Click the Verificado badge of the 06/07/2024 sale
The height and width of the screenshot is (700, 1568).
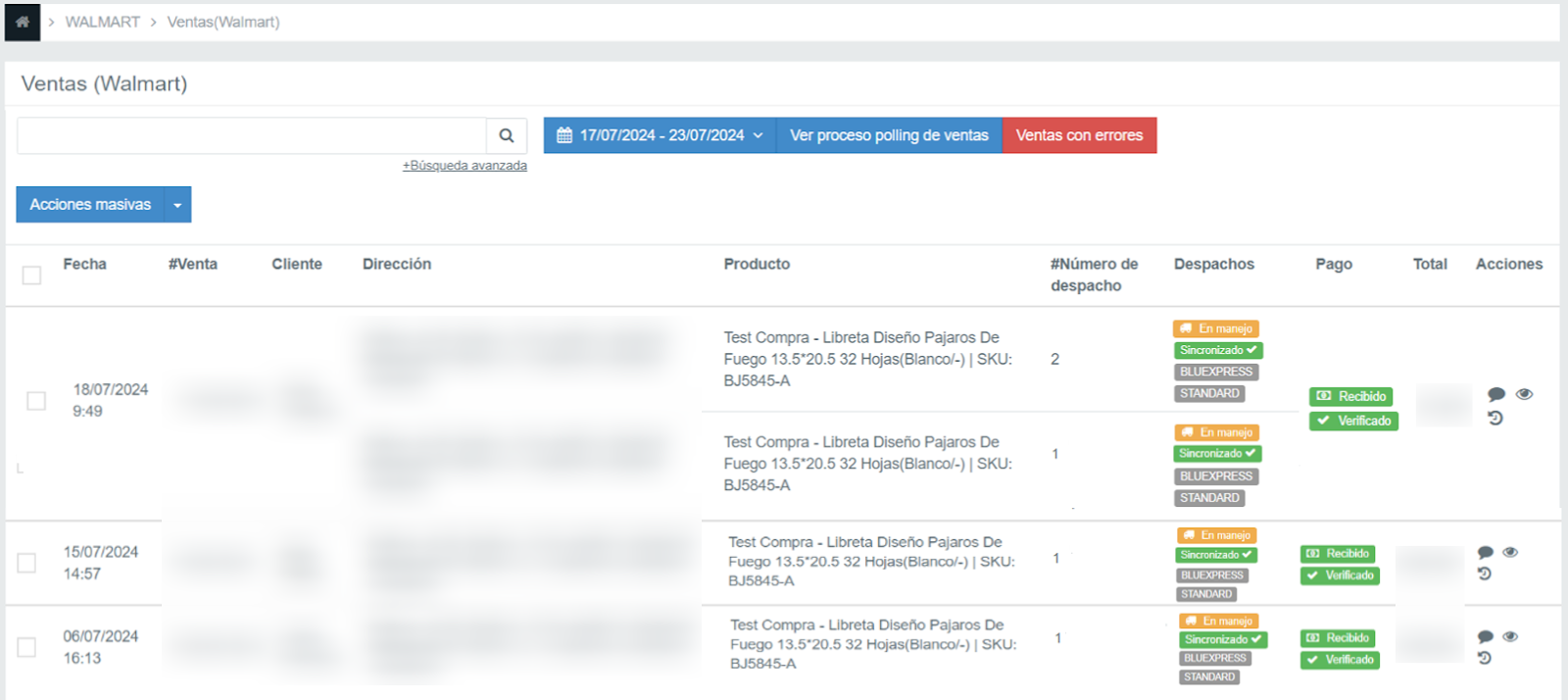point(1341,660)
